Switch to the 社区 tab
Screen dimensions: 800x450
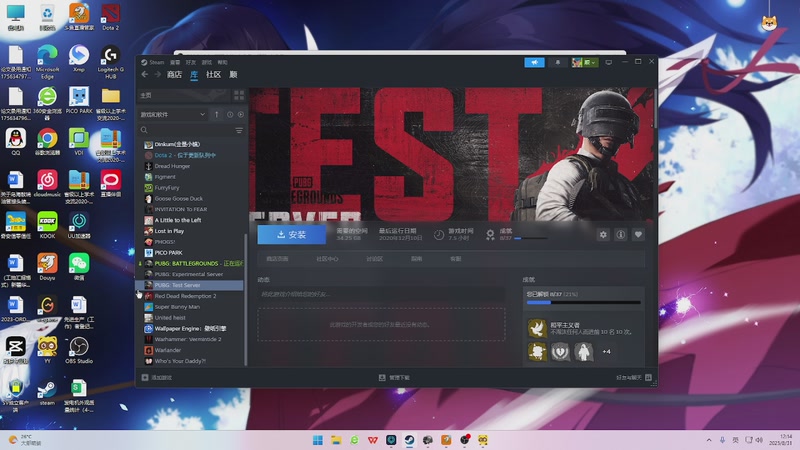(x=213, y=74)
